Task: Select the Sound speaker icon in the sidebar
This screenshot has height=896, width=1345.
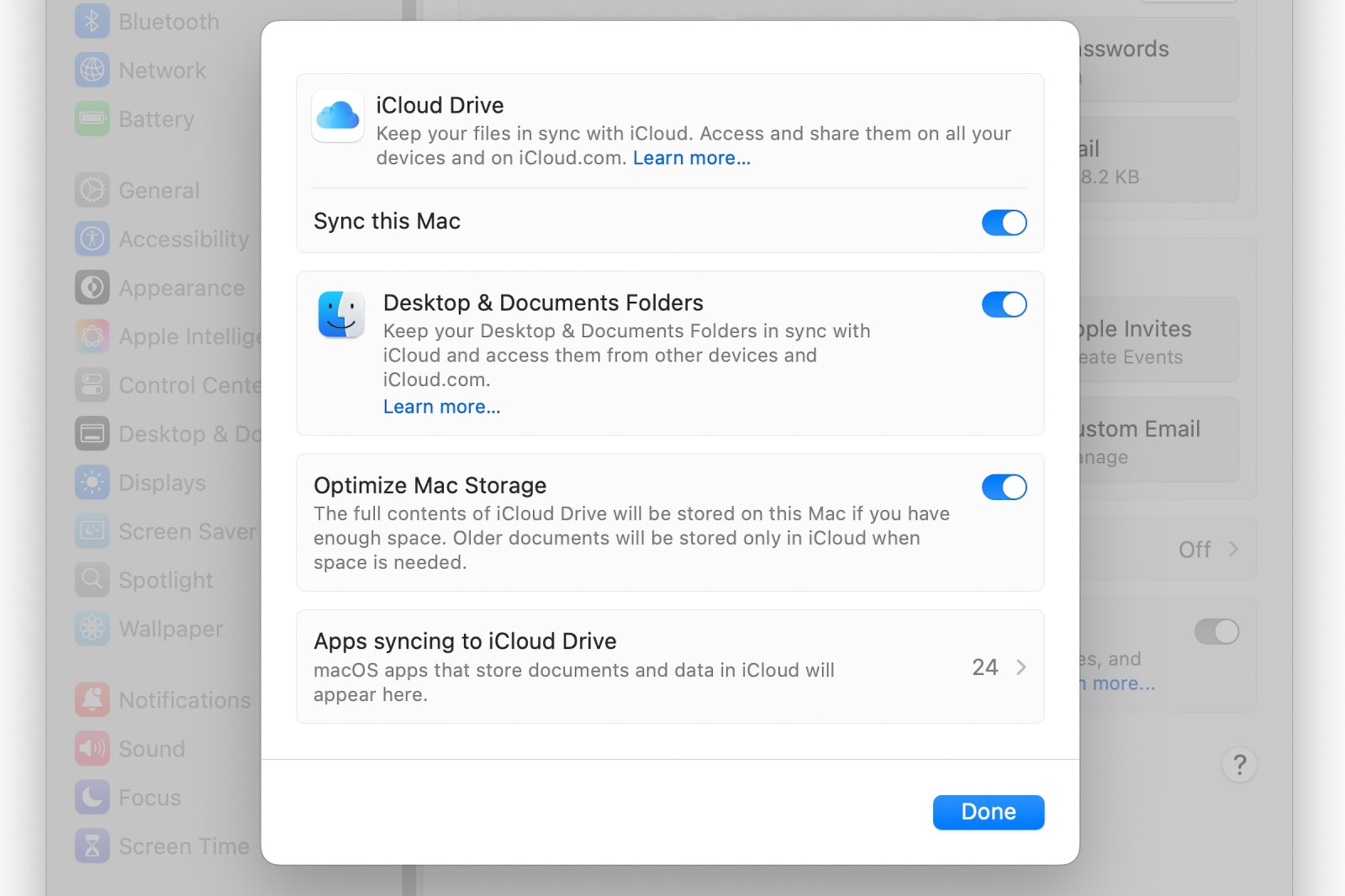Action: (x=92, y=749)
